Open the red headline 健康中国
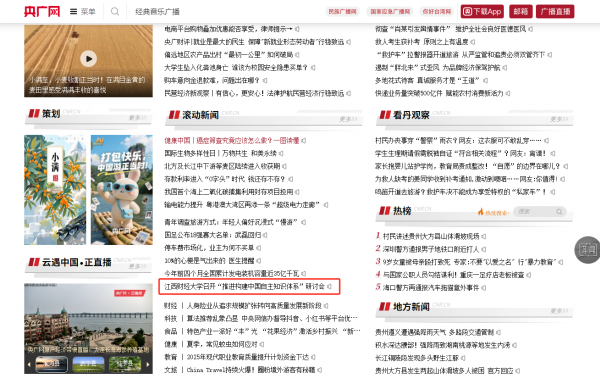The width and height of the screenshot is (600, 384). coord(232,140)
